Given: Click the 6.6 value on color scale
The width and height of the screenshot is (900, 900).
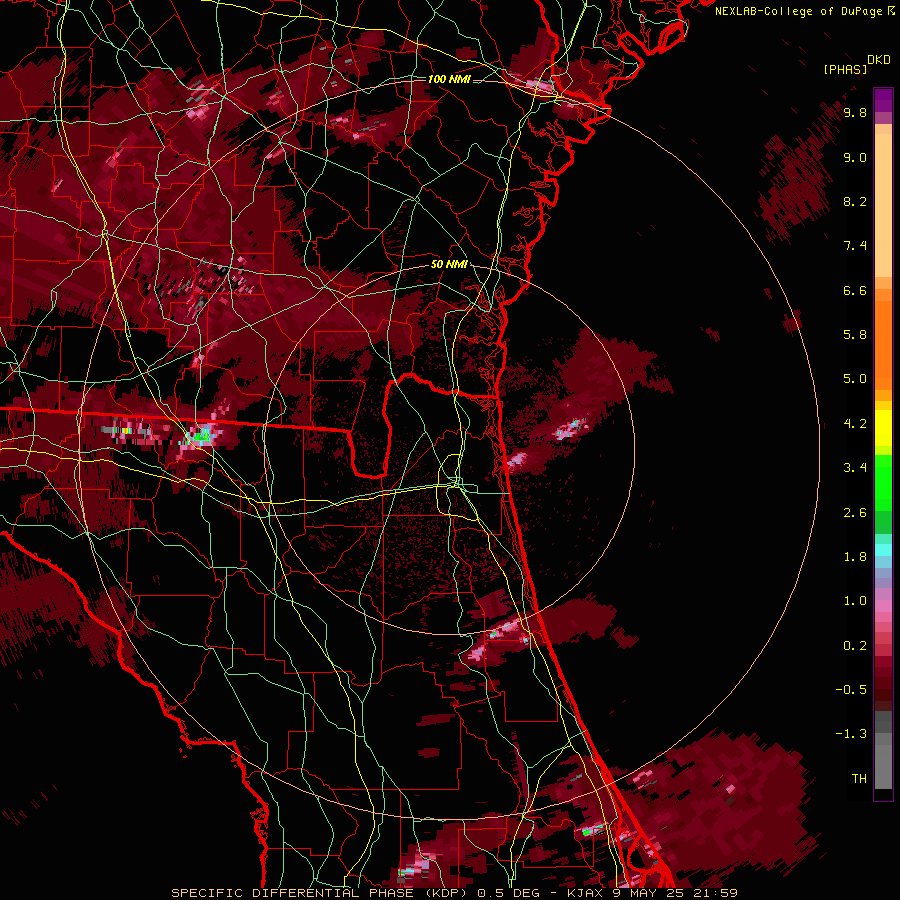Looking at the screenshot, I should (x=855, y=290).
